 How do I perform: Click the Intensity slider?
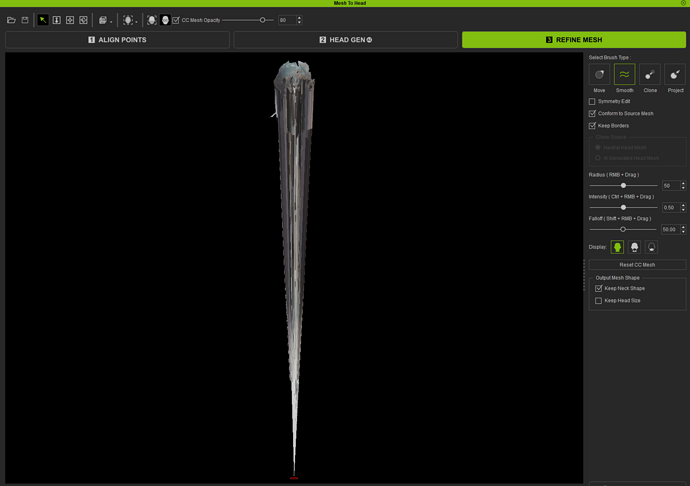(623, 207)
